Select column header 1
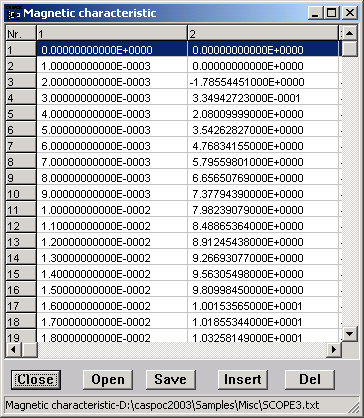 [x=112, y=33]
